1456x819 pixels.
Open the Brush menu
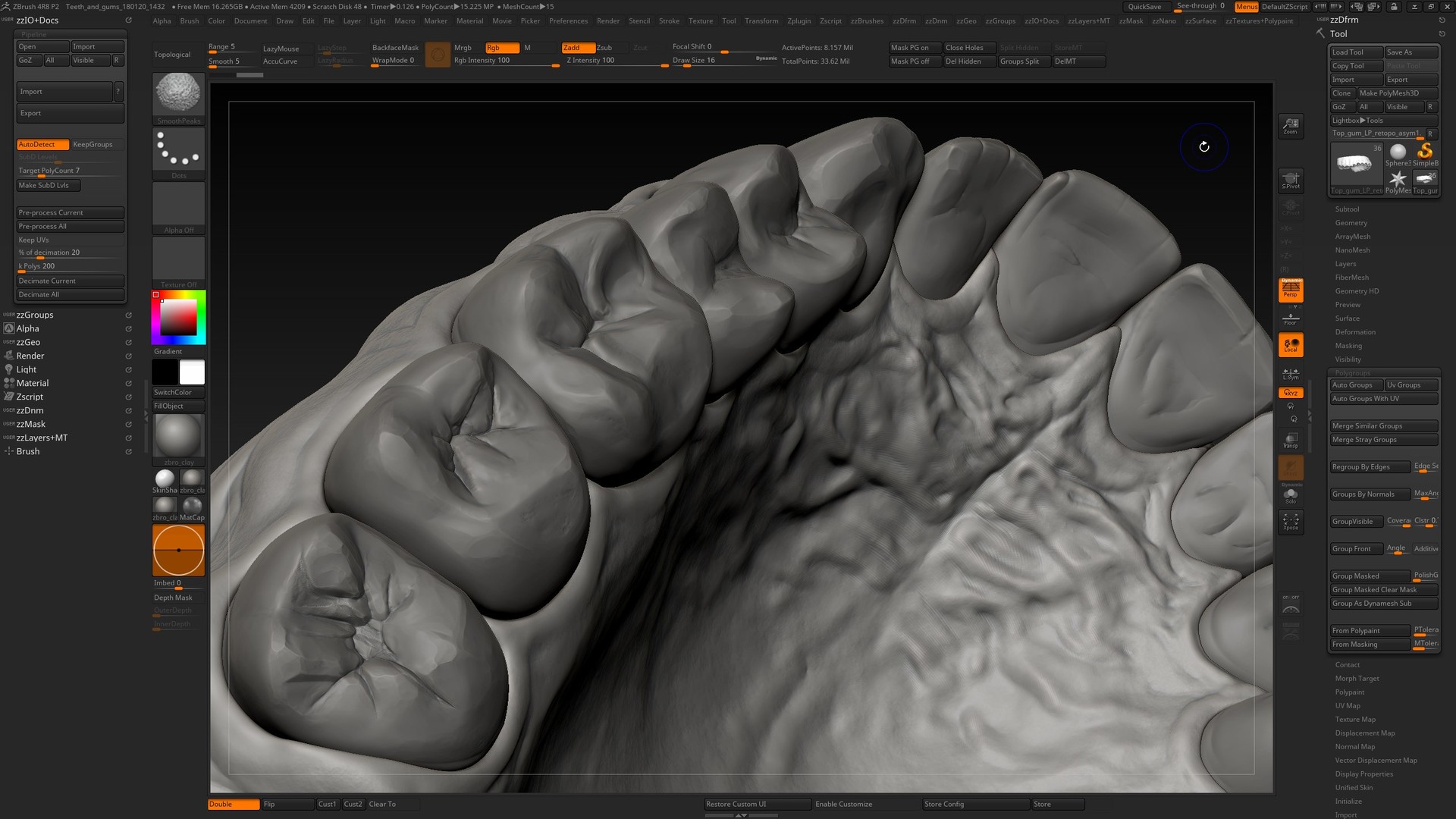point(190,21)
